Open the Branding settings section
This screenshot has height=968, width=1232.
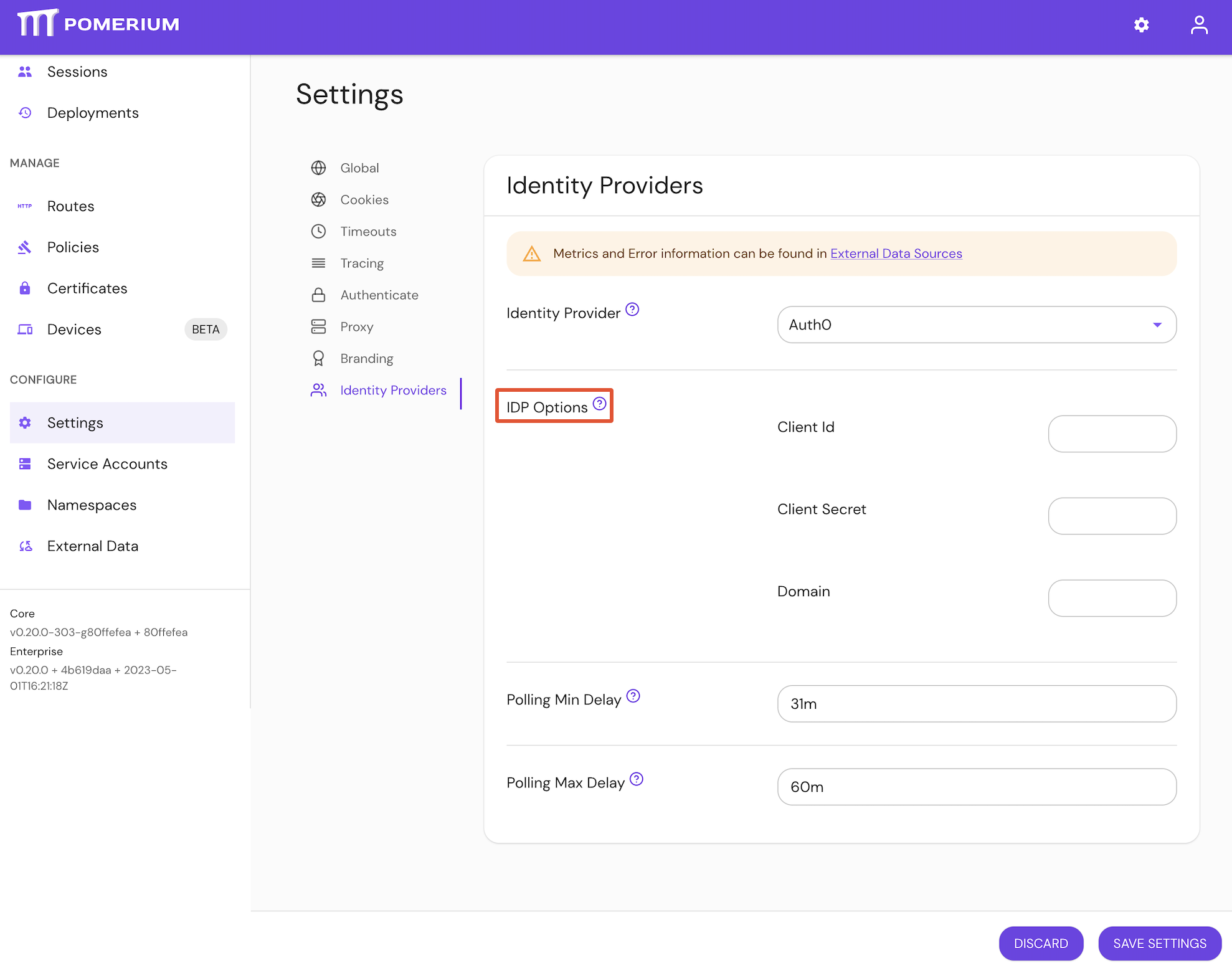366,358
